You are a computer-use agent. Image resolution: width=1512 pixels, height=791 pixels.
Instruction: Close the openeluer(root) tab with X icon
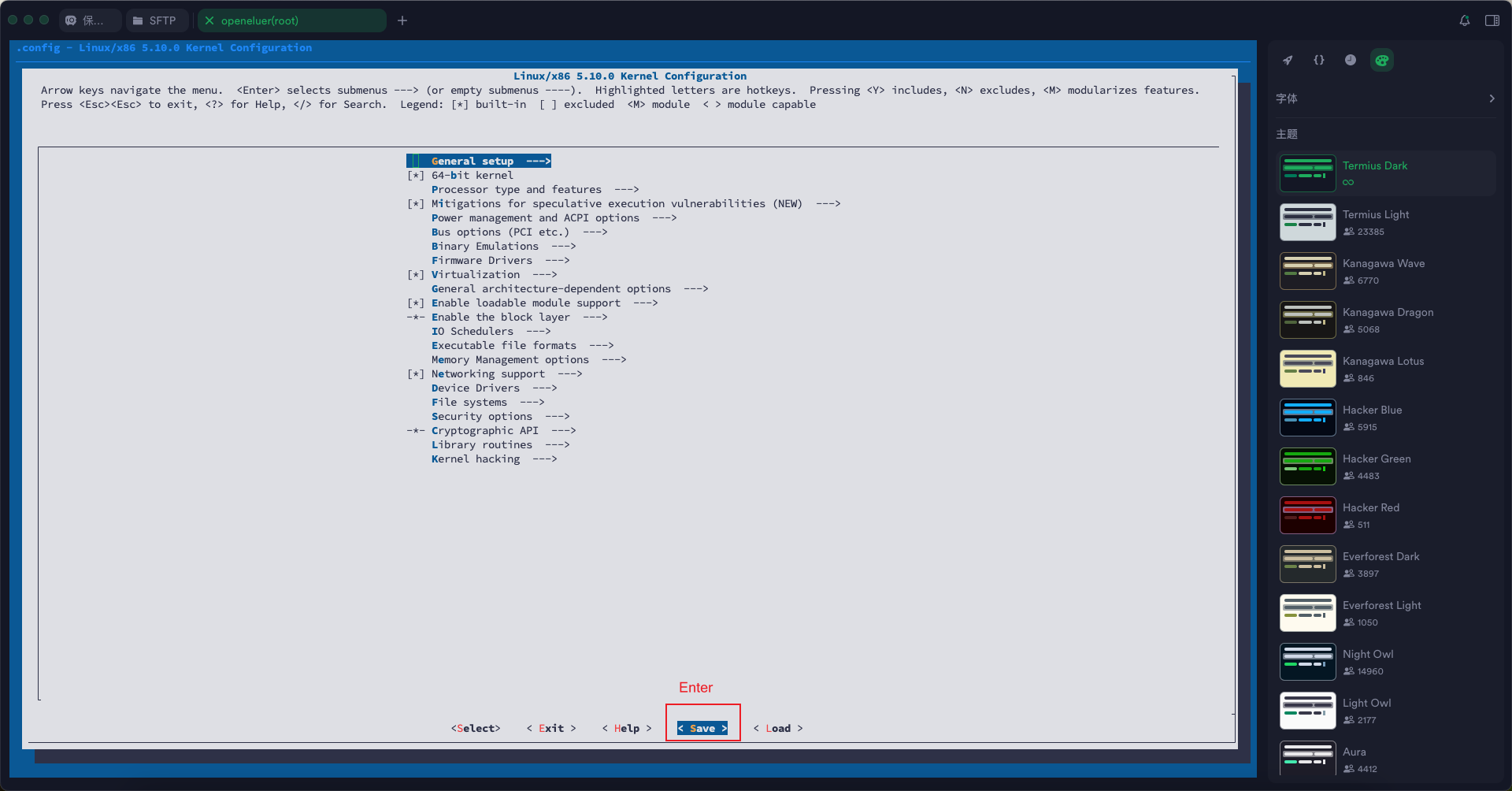[x=209, y=20]
